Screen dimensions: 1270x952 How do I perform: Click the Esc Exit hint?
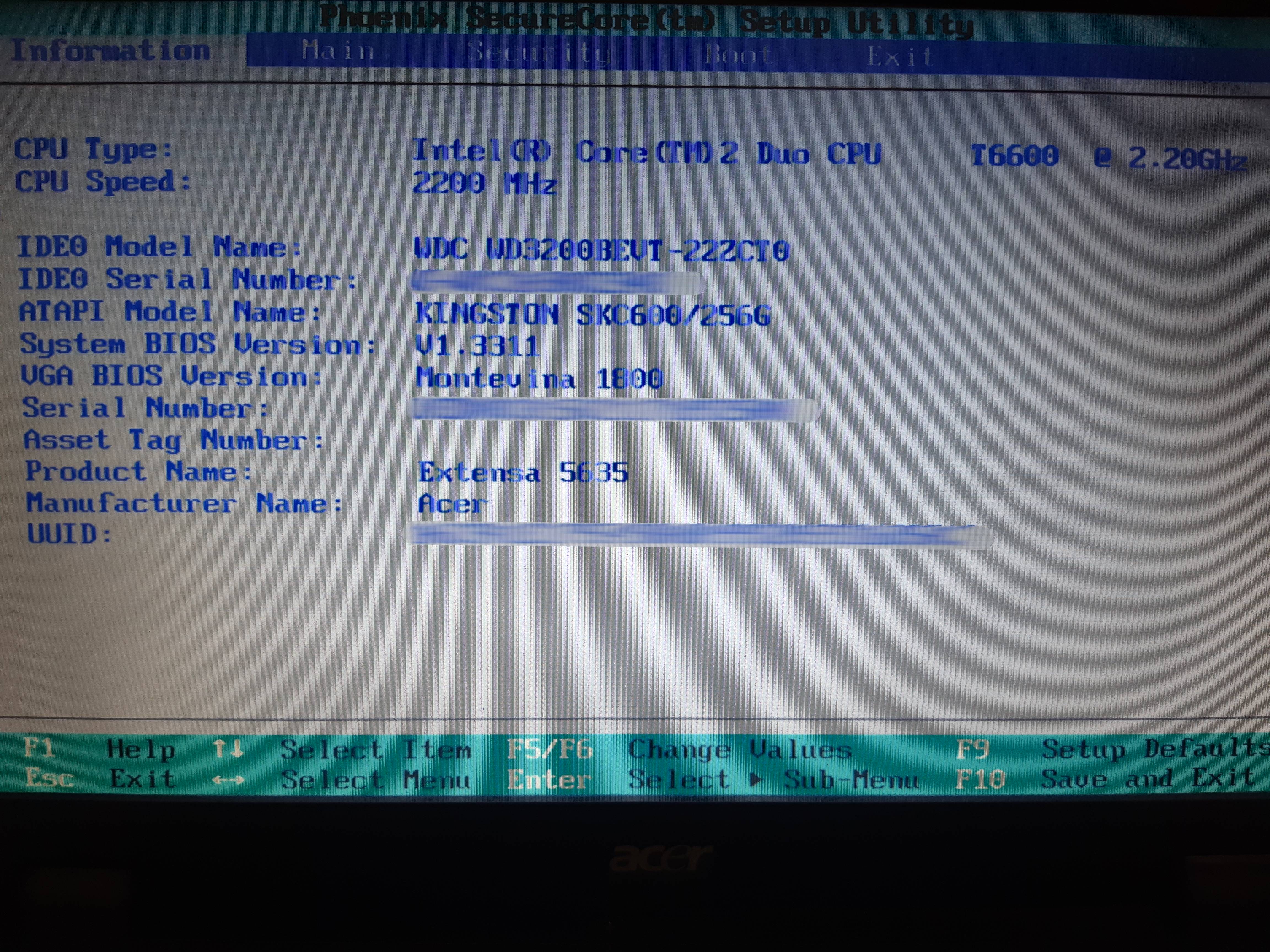pyautogui.click(x=101, y=779)
